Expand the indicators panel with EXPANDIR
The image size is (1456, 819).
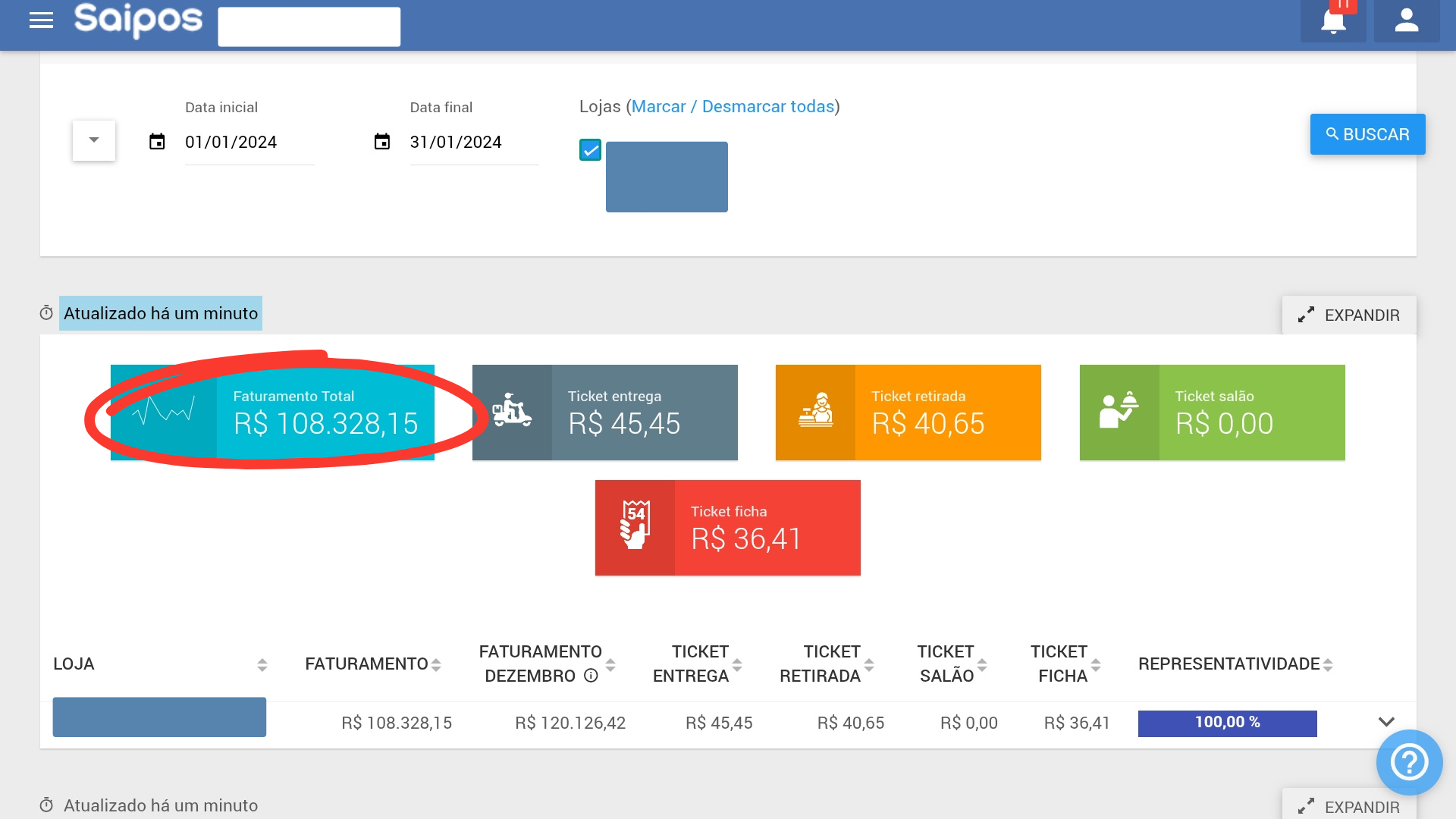coord(1348,315)
